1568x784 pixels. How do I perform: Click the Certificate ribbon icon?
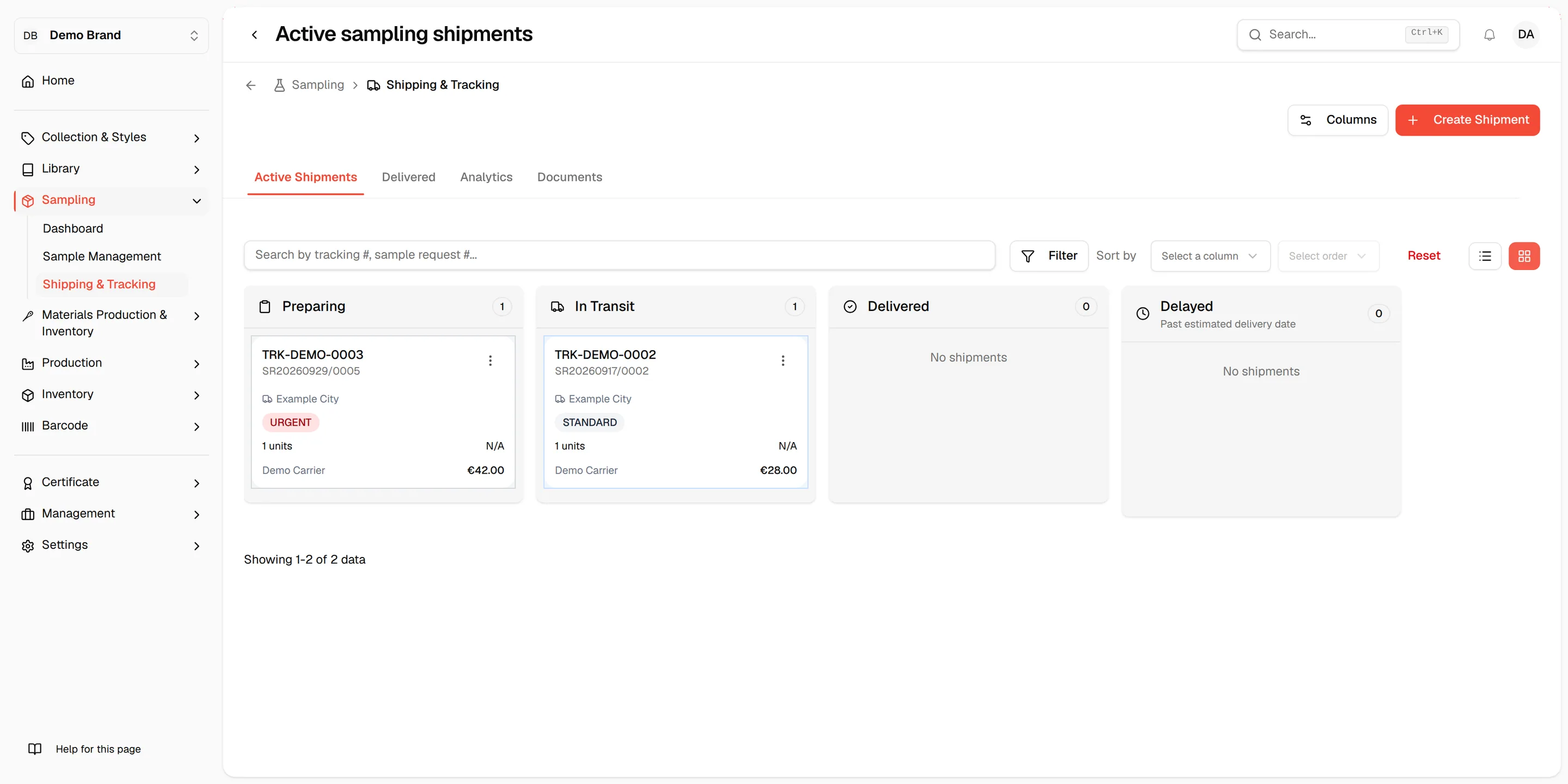pyautogui.click(x=28, y=483)
